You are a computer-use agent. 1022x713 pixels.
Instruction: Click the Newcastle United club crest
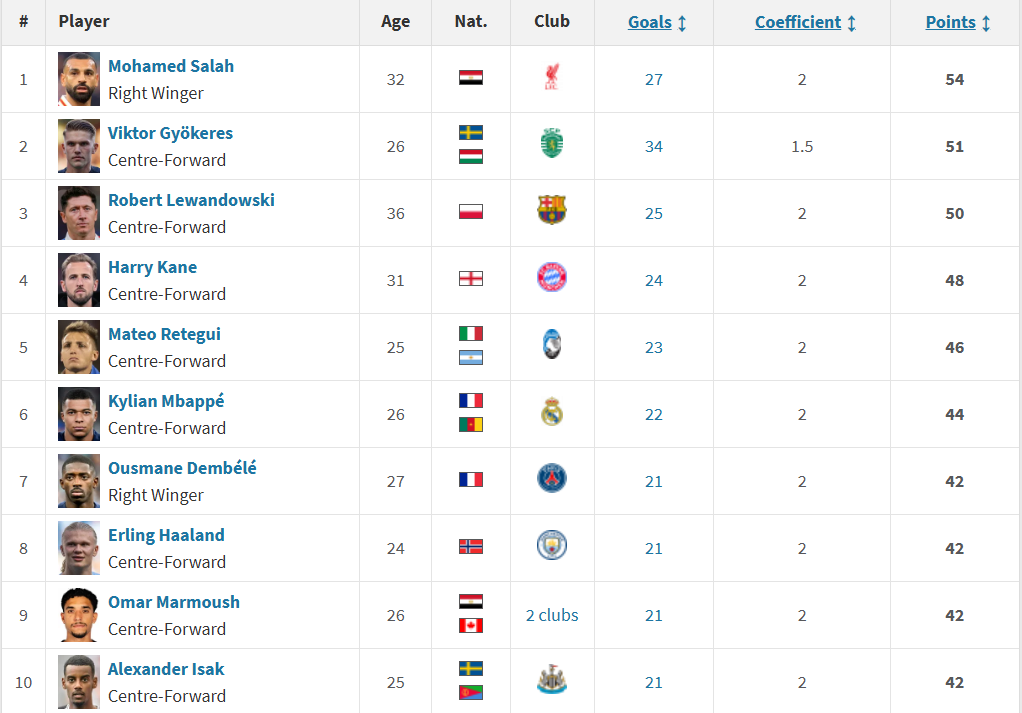click(551, 680)
